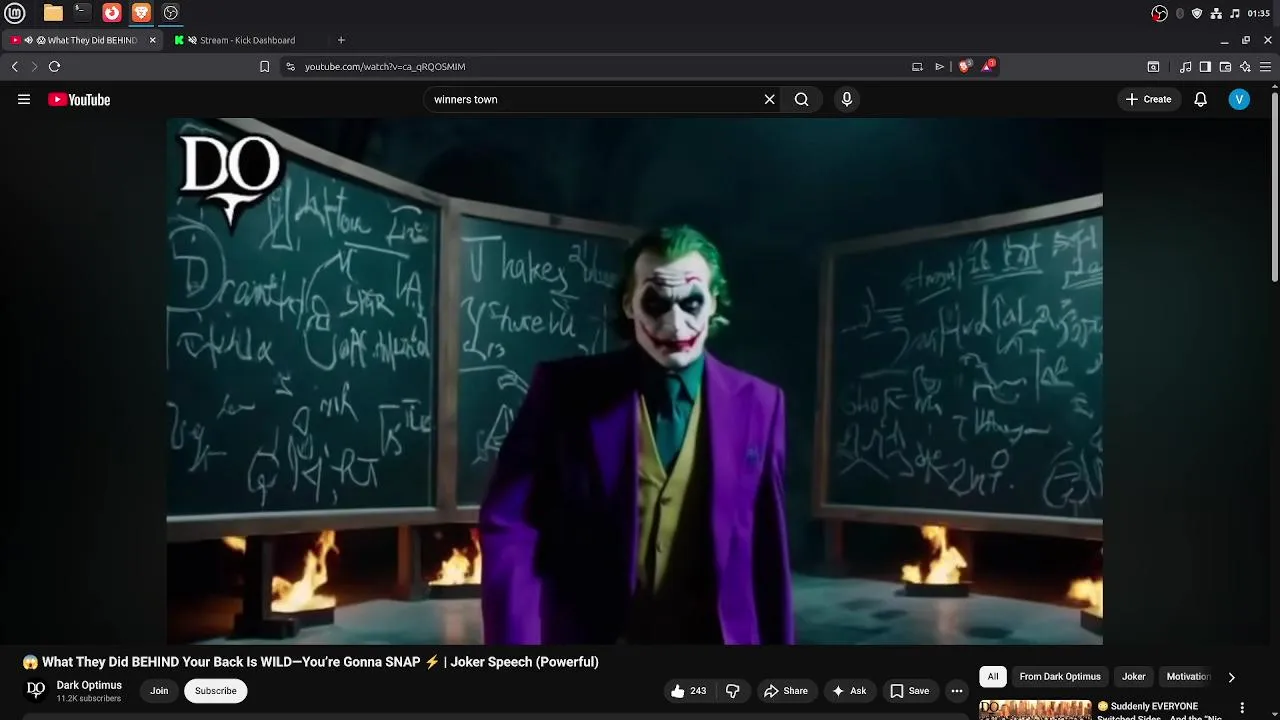
Task: Open the Linux Mint start menu
Action: (14, 13)
